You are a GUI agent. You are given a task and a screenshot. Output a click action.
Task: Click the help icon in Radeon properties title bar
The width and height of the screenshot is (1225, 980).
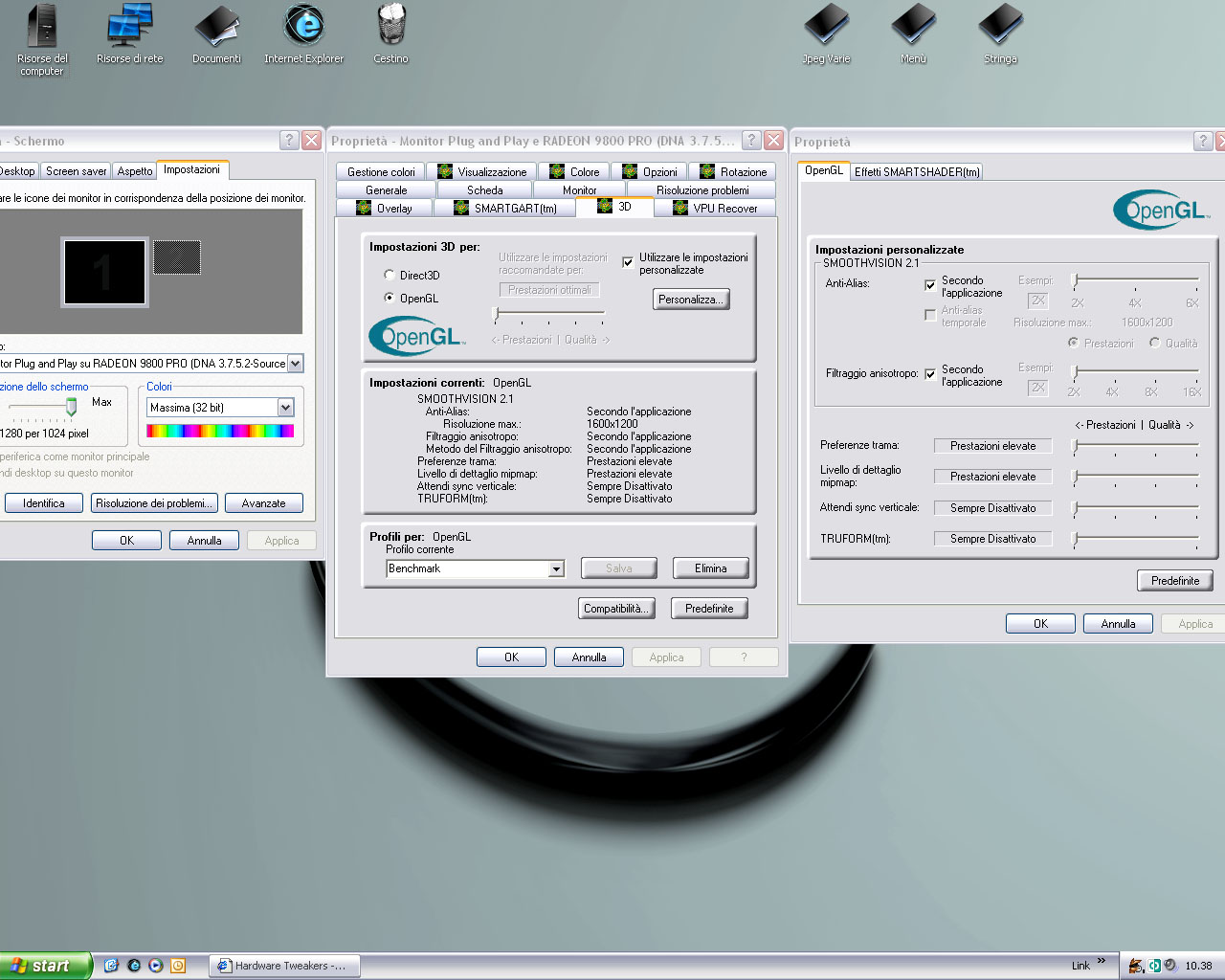point(751,141)
